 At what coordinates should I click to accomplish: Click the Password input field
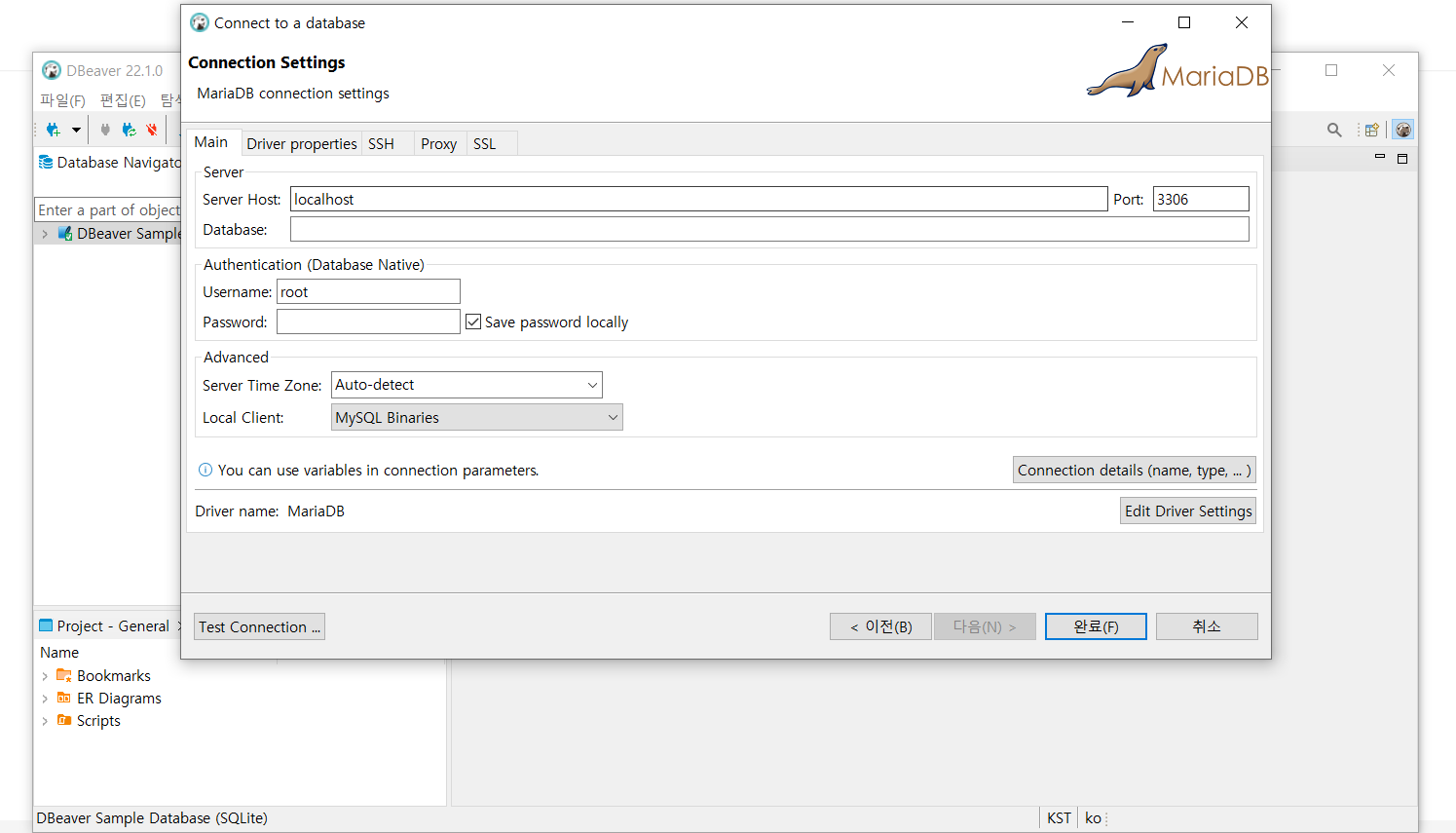pos(368,322)
